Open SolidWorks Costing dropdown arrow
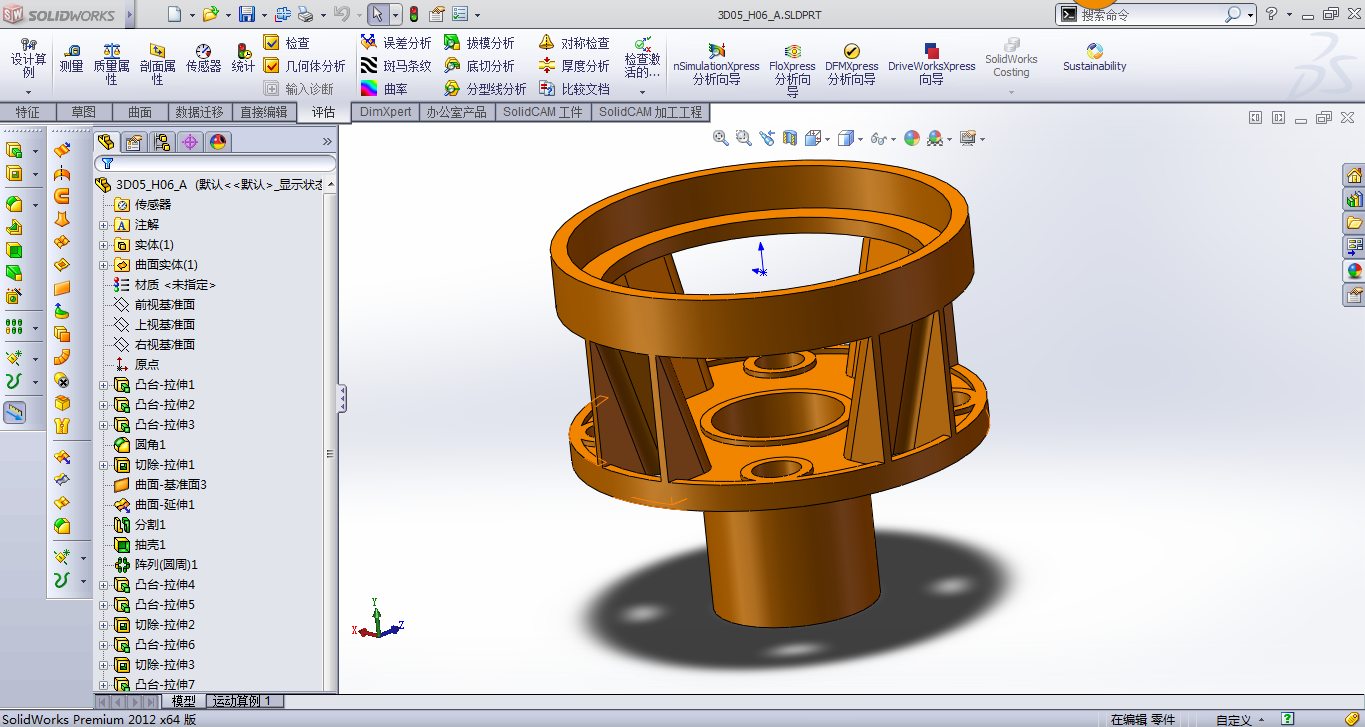The height and width of the screenshot is (727, 1365). coord(1011,93)
